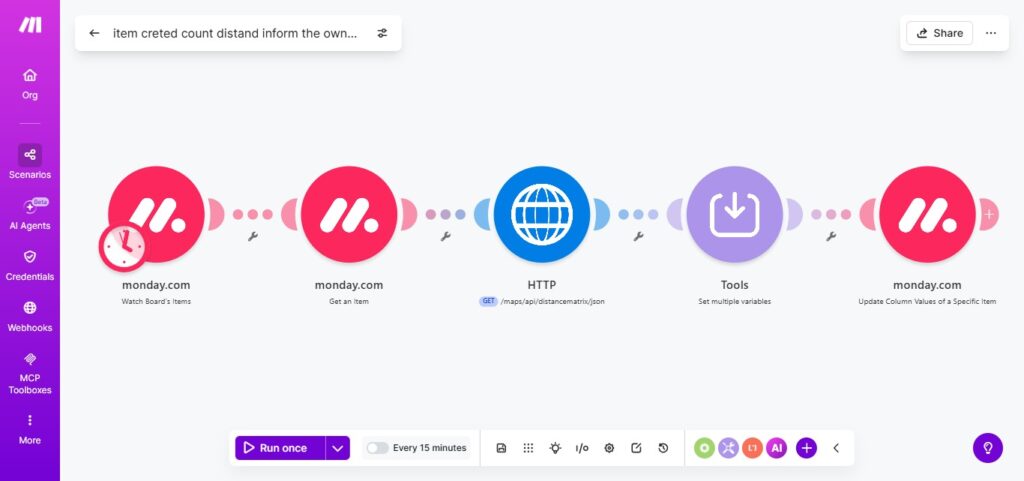This screenshot has width=1024, height=481.
Task: Open the lightbulb help button in the corner
Action: [x=987, y=448]
